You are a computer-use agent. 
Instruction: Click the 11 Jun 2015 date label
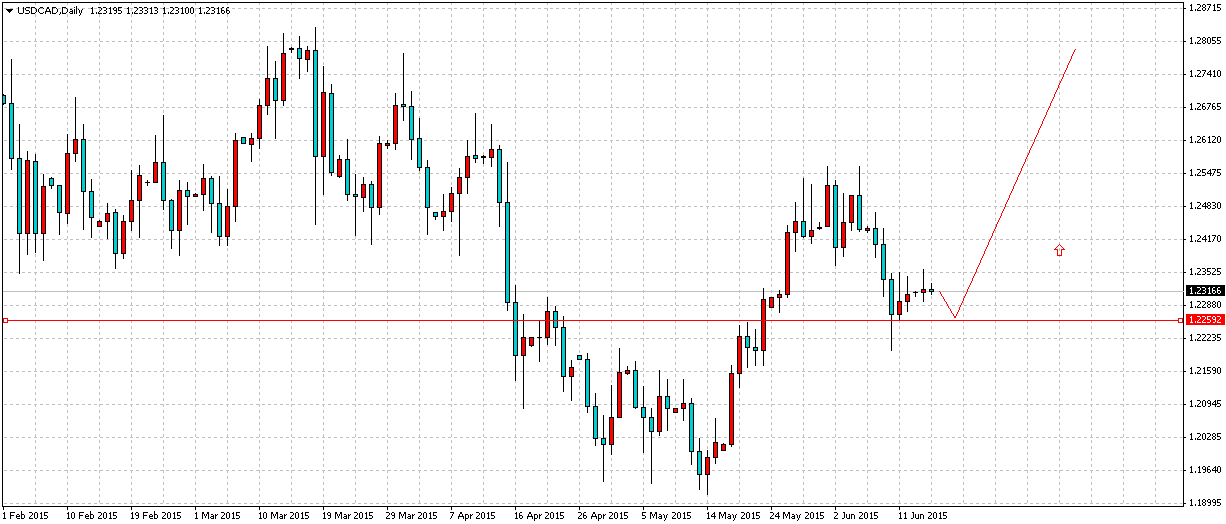[923, 516]
